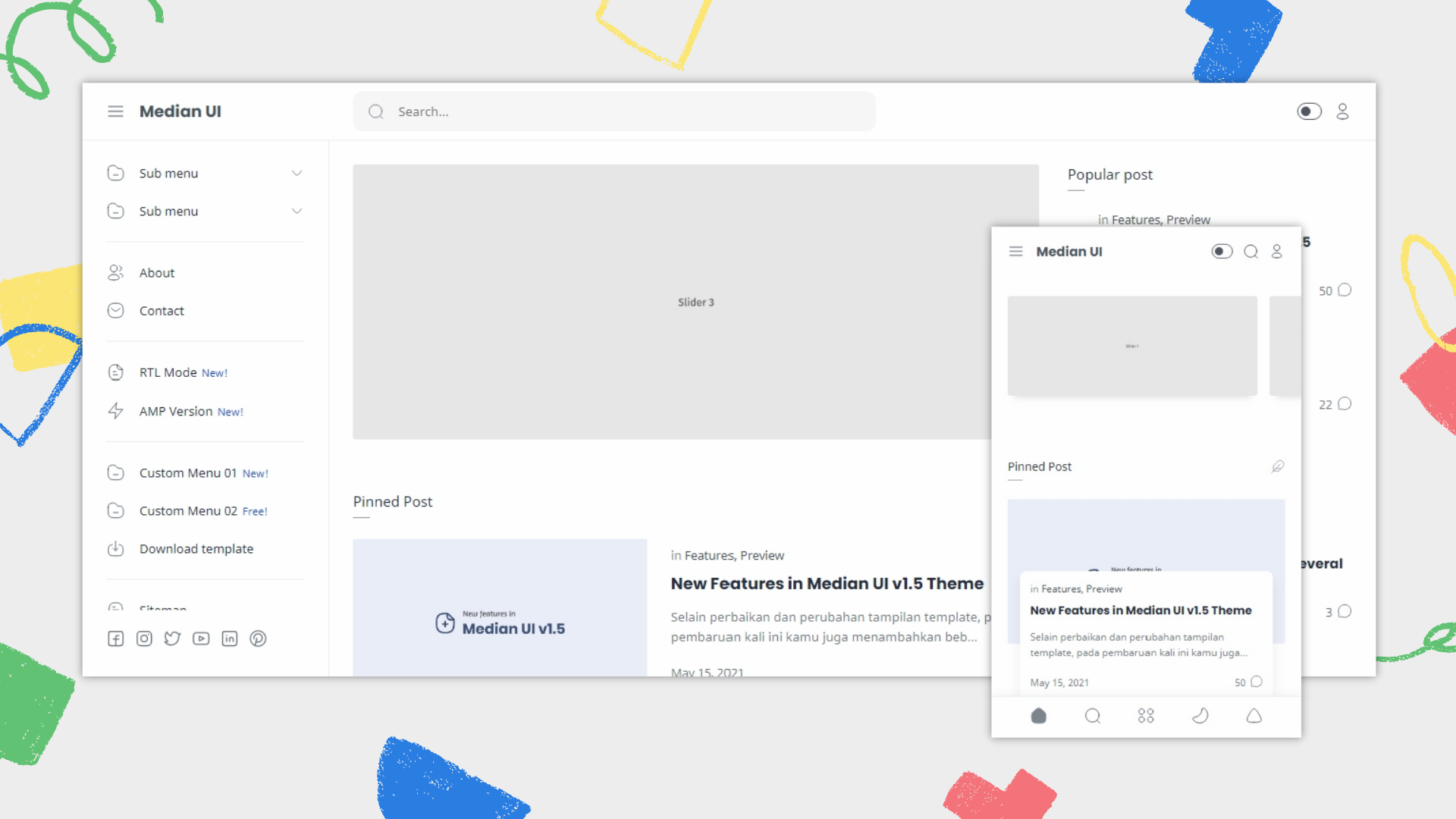This screenshot has height=819, width=1456.
Task: Toggle dark mode switch in desktop header
Action: 1309,111
